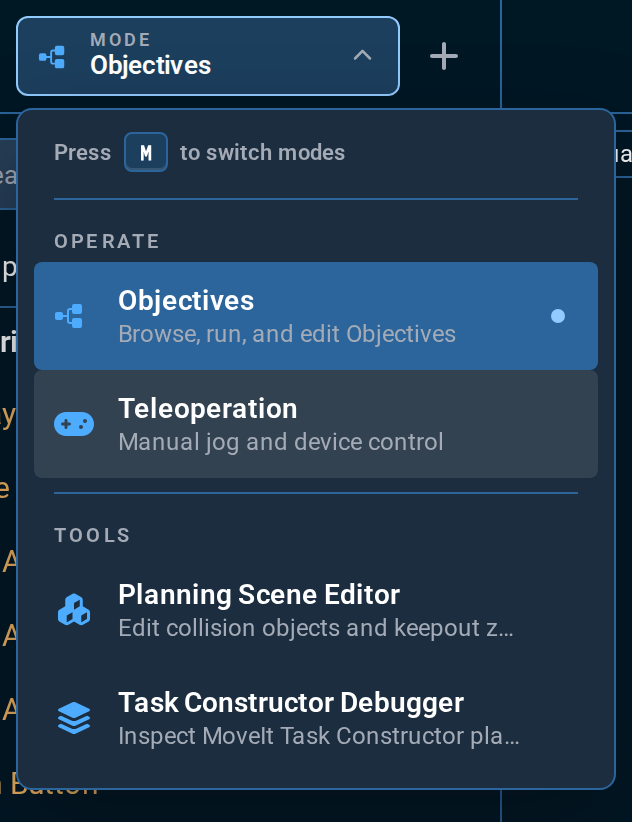Screen dimensions: 632x822
Task: Open the Task Constructor Debugger tool
Action: tap(316, 718)
